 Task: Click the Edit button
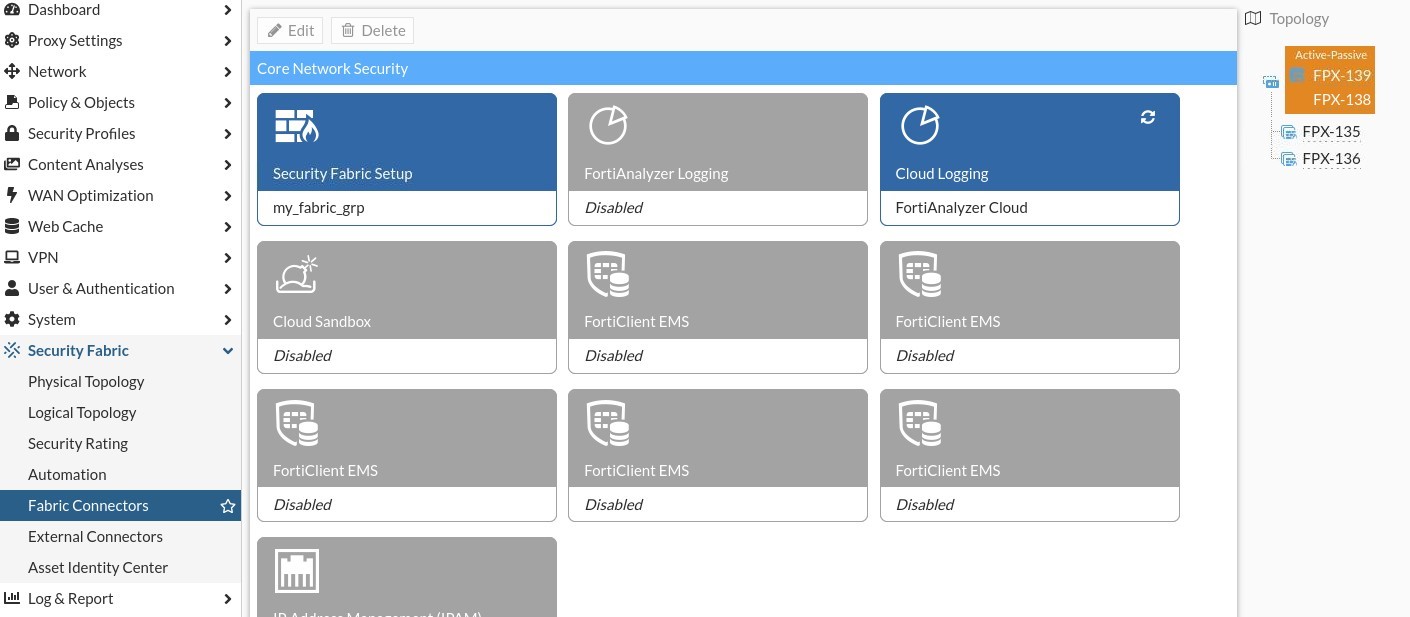tap(290, 30)
